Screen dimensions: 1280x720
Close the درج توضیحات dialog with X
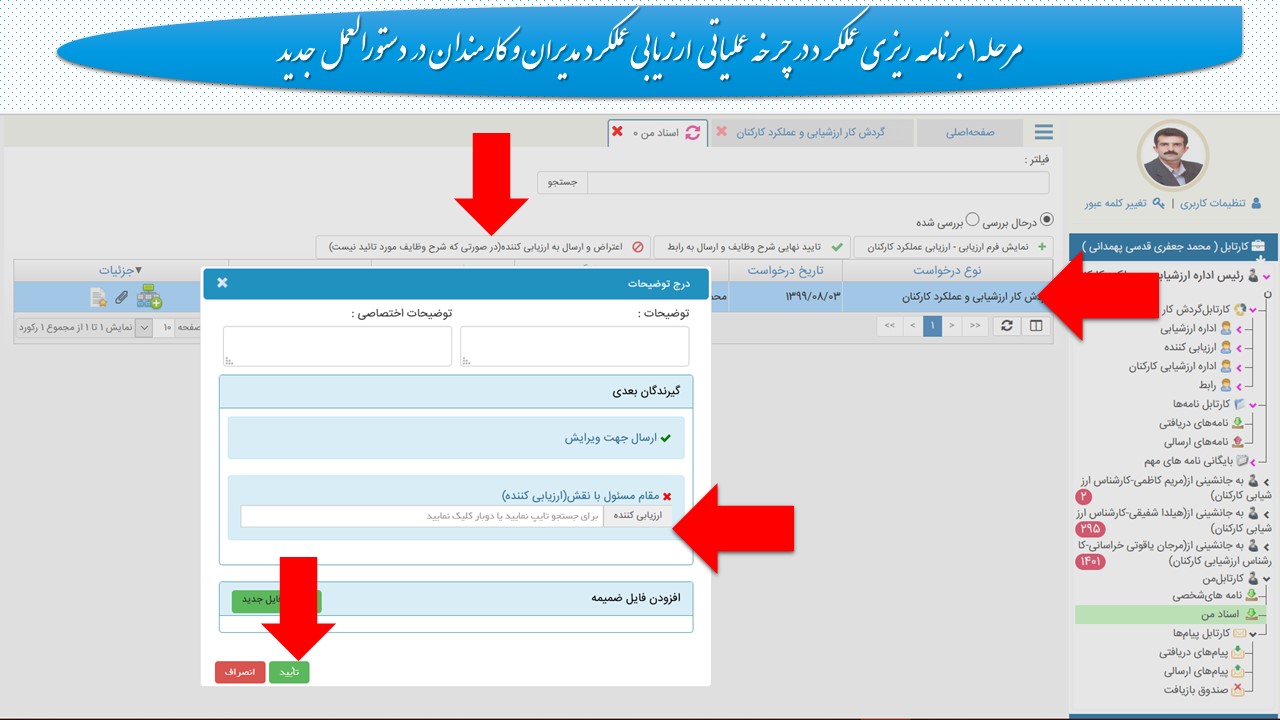click(x=222, y=283)
